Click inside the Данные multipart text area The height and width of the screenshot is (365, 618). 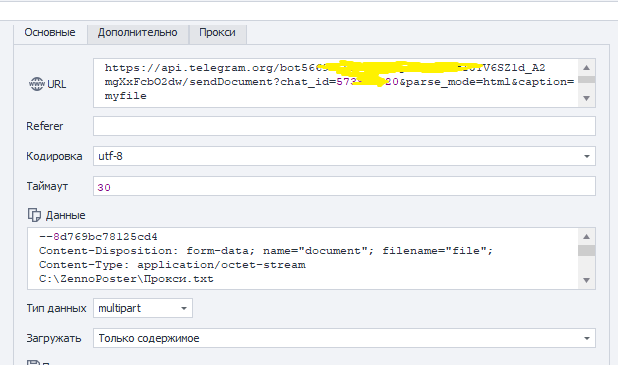click(303, 258)
